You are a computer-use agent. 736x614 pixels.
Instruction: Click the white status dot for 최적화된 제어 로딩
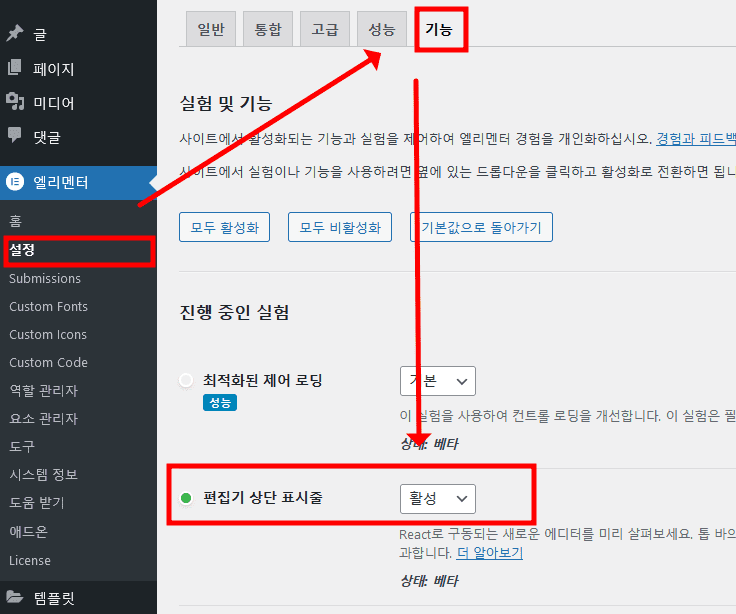tap(185, 381)
